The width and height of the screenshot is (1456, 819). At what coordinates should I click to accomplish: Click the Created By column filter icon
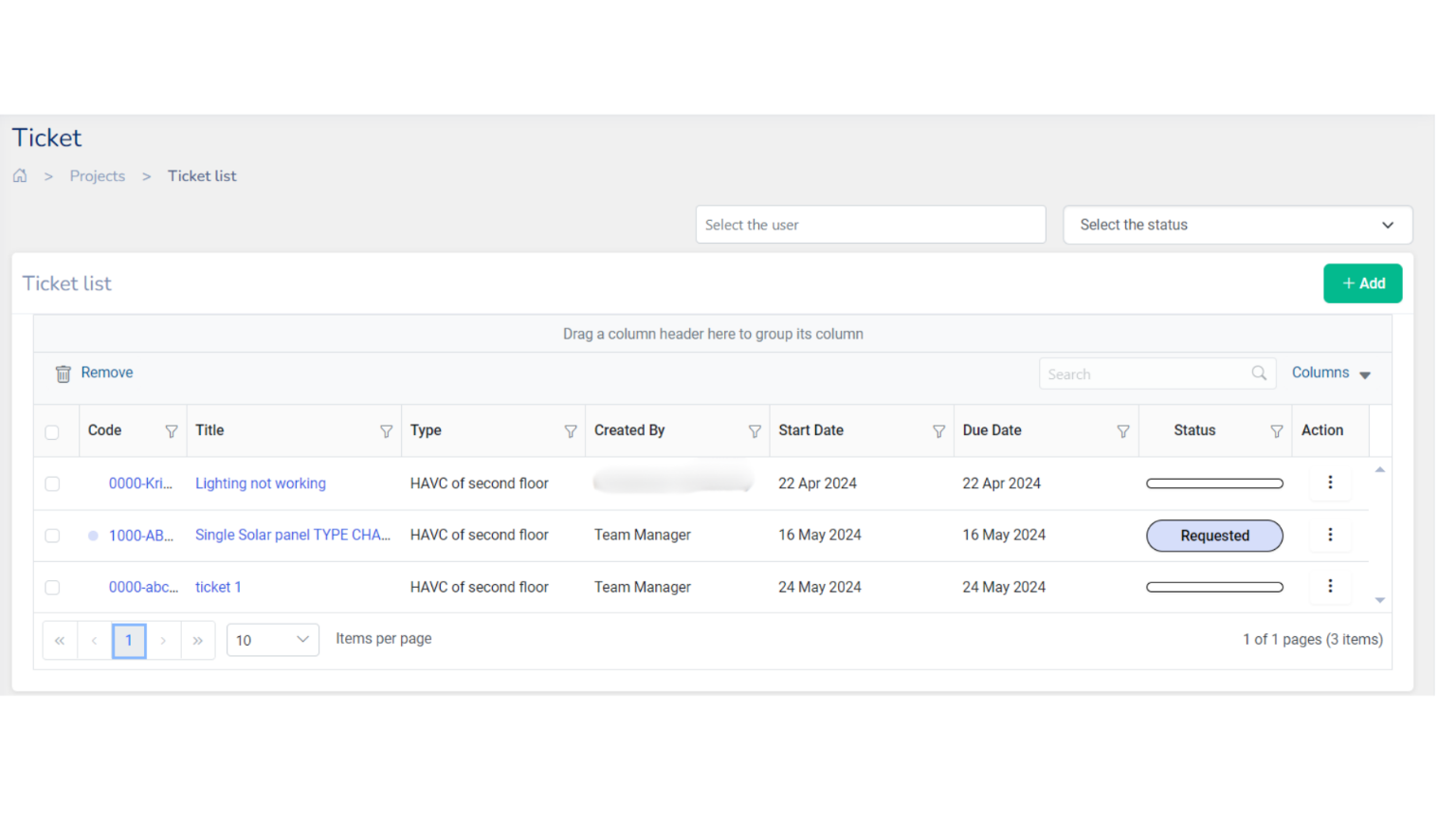755,431
